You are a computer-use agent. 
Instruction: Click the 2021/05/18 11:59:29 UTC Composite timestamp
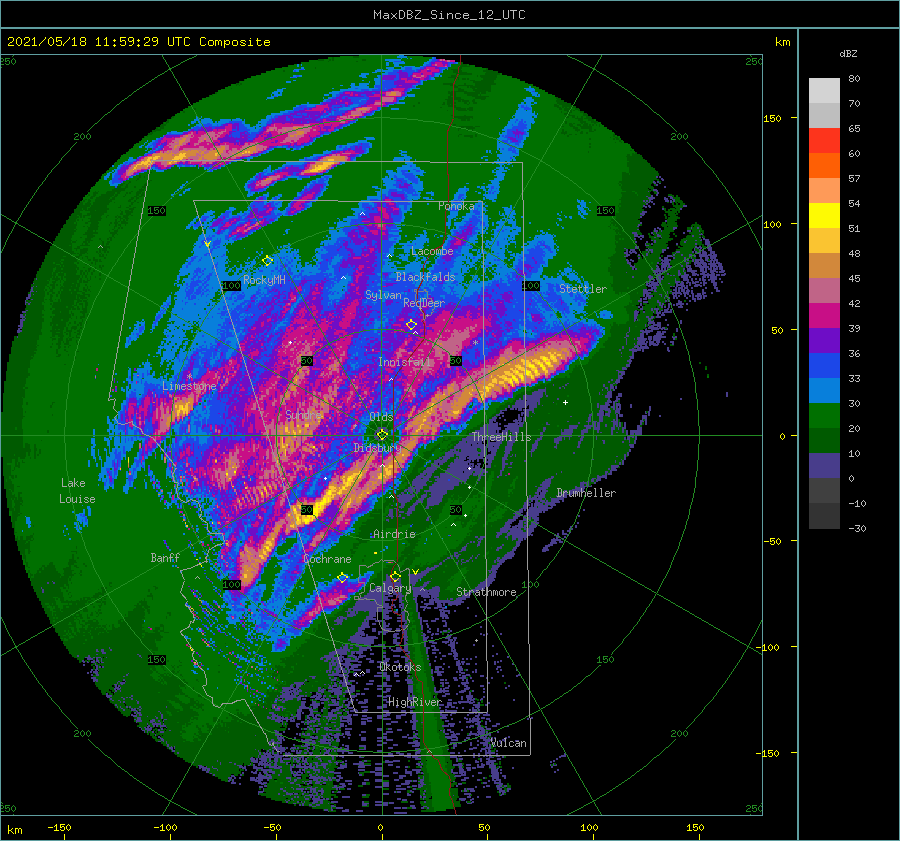coord(138,42)
